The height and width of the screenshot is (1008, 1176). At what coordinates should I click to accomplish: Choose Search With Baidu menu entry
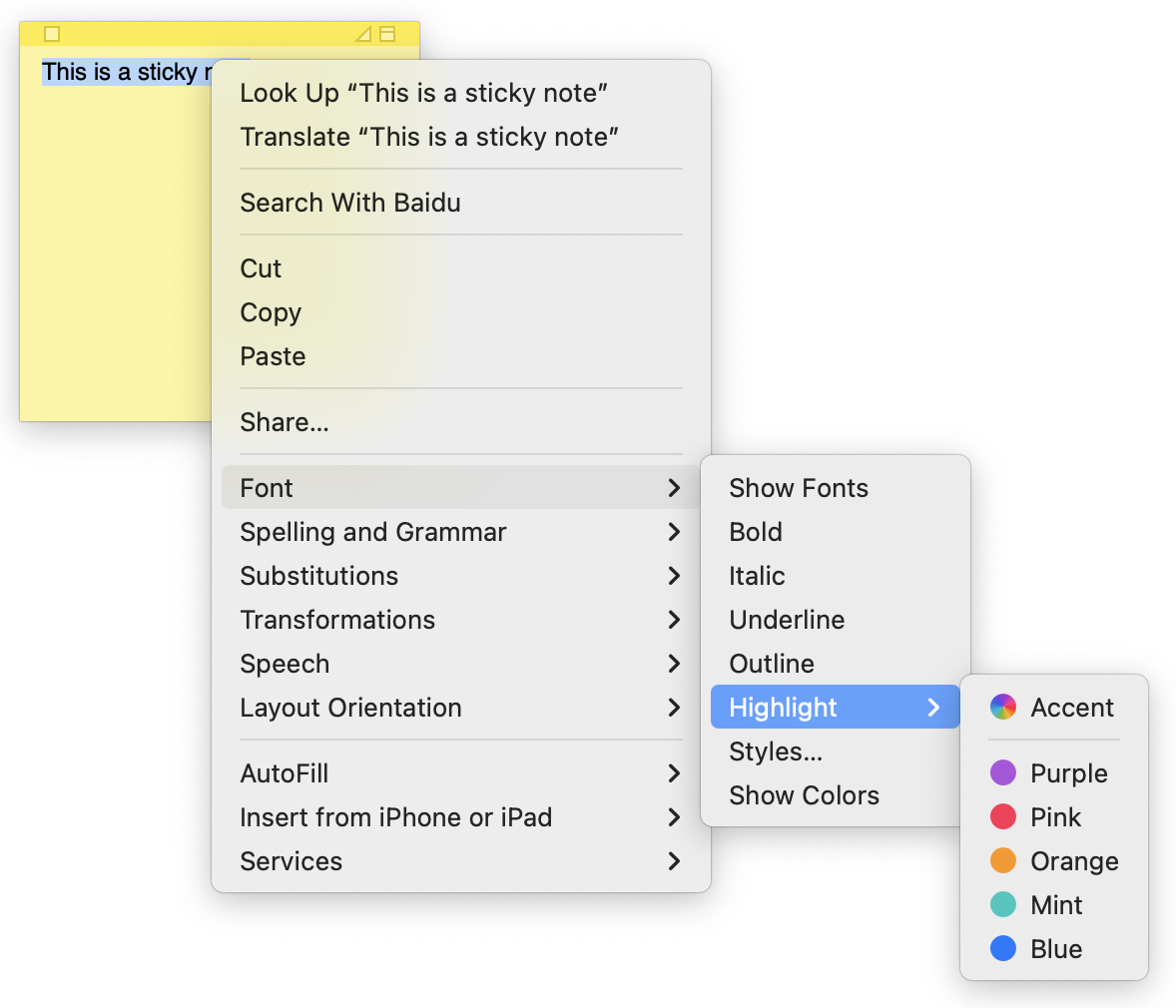tap(350, 203)
